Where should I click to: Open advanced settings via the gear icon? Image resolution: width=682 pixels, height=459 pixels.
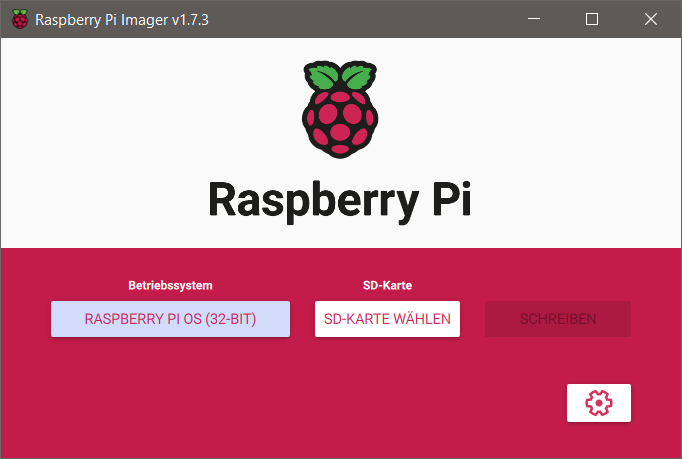click(598, 402)
